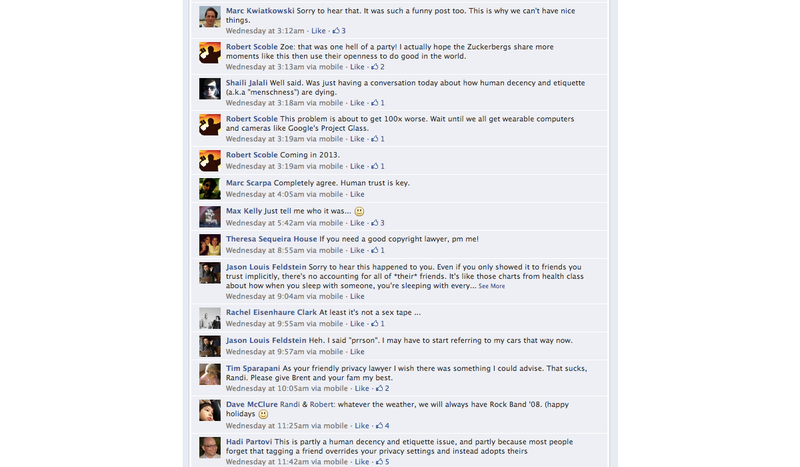
Task: Click thumbs-up icon on Shaili Jalali's comment
Action: point(374,103)
